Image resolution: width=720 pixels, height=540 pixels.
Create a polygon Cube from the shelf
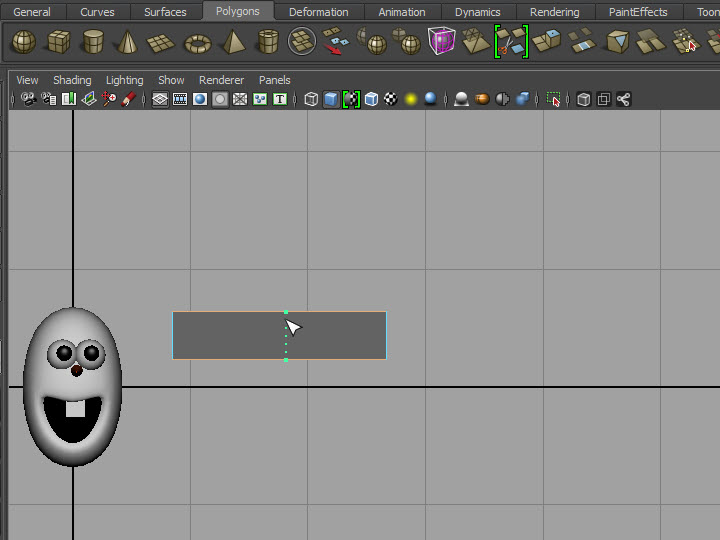59,42
